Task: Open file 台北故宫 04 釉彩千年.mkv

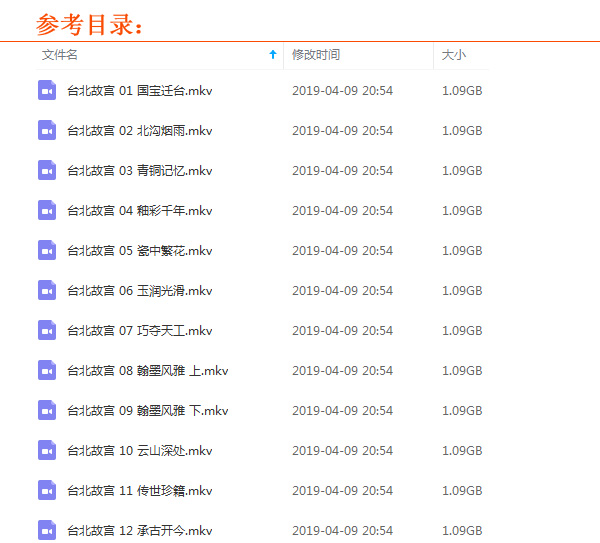Action: 139,211
